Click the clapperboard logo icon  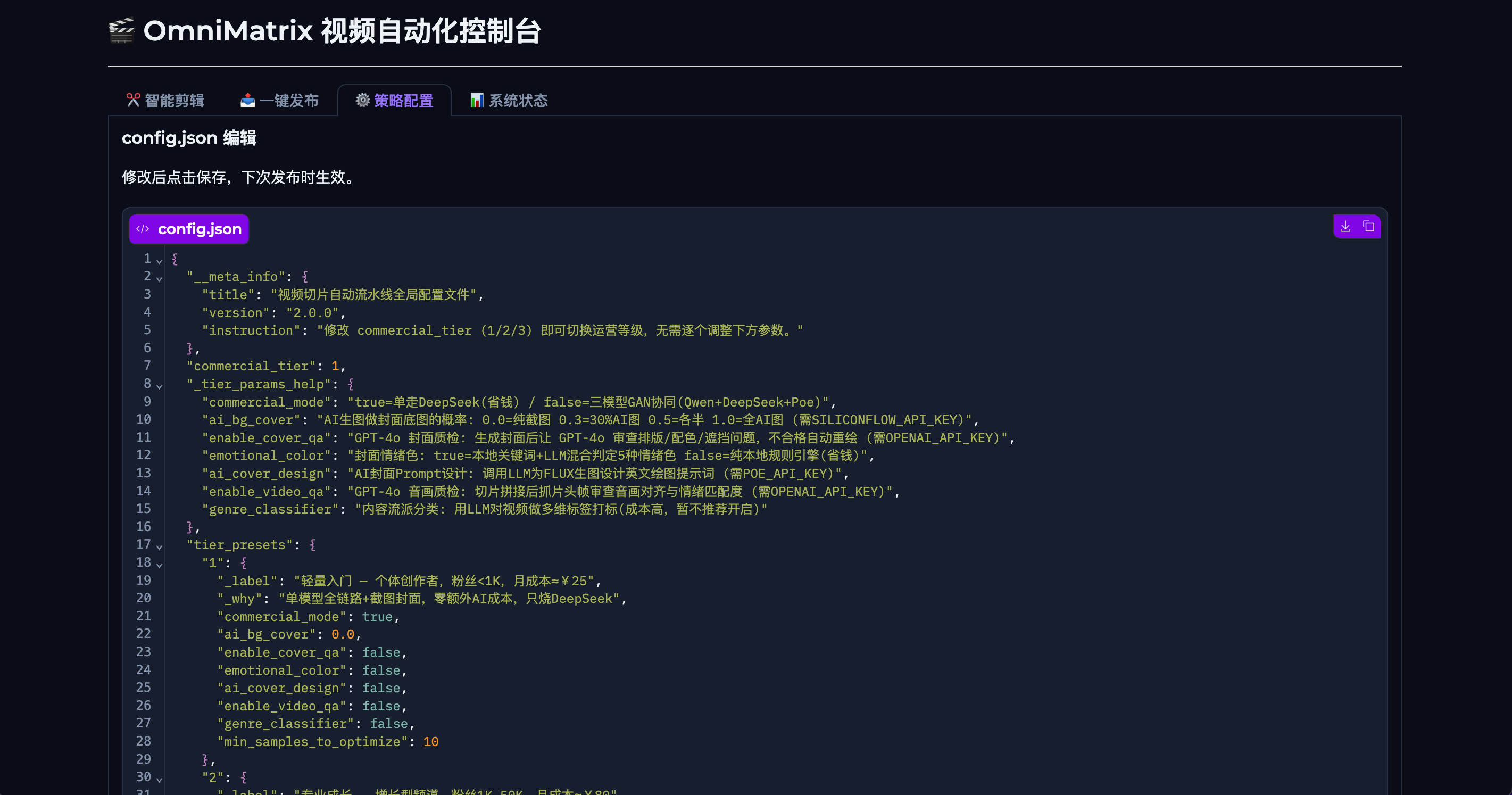(121, 30)
